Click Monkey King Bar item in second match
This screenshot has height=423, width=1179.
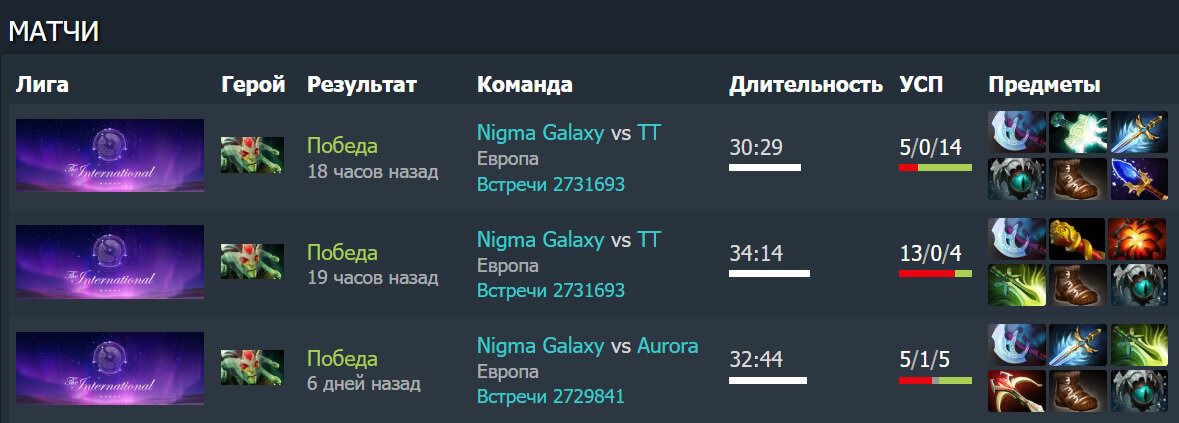tap(1077, 239)
